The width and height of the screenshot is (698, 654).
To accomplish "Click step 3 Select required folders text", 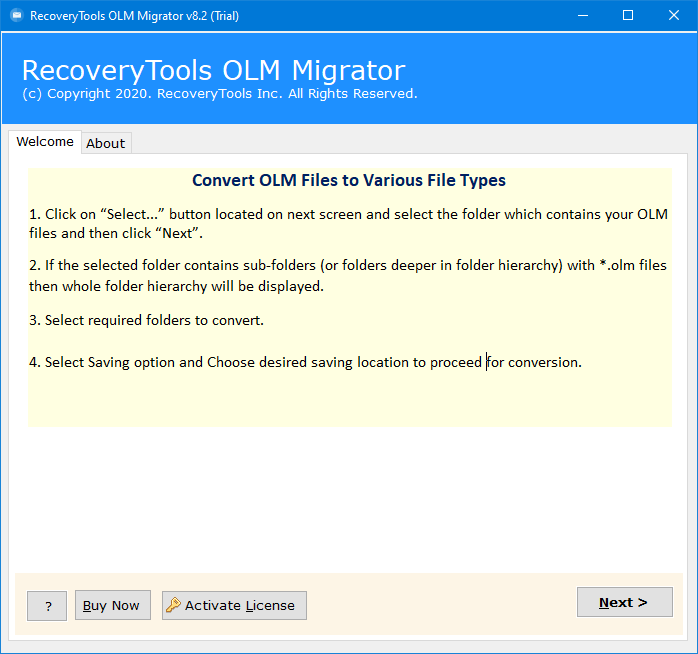I will (146, 320).
